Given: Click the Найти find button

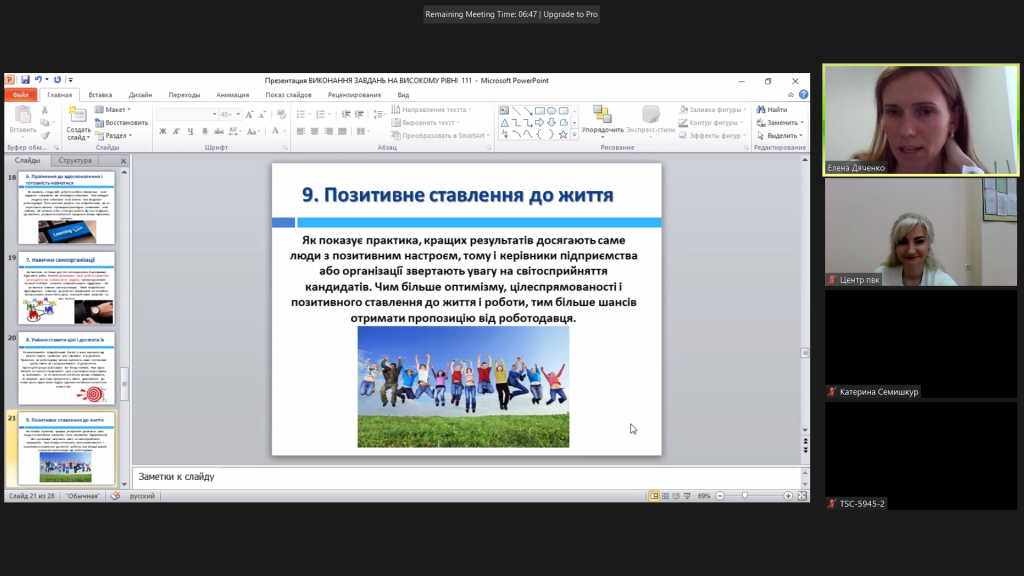Looking at the screenshot, I should 771,109.
